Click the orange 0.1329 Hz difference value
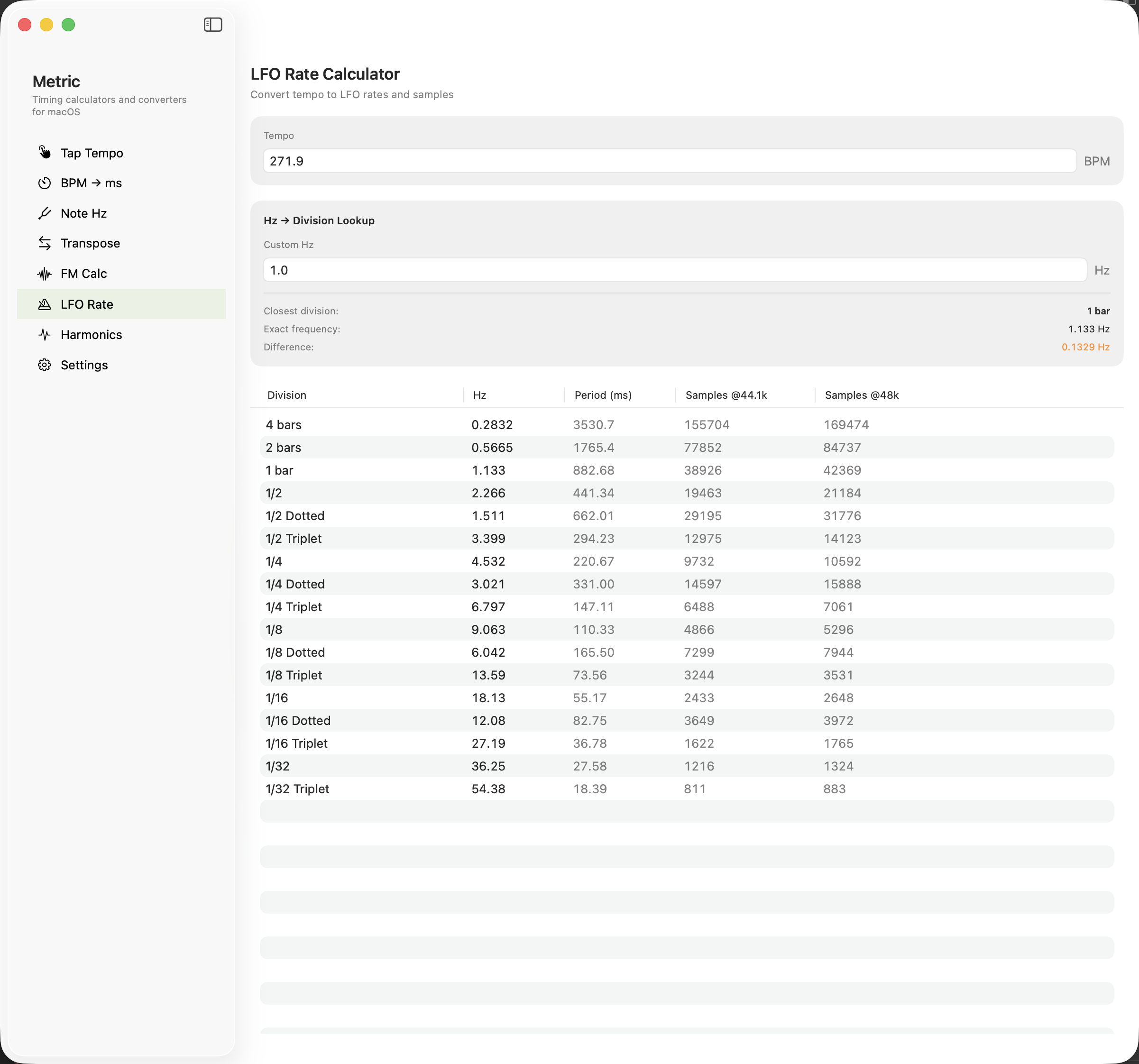The height and width of the screenshot is (1064, 1139). pyautogui.click(x=1084, y=347)
